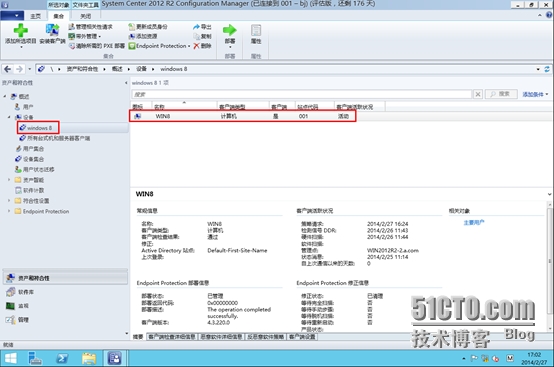
Task: Select the Collection ribbon tab
Action: pyautogui.click(x=59, y=16)
